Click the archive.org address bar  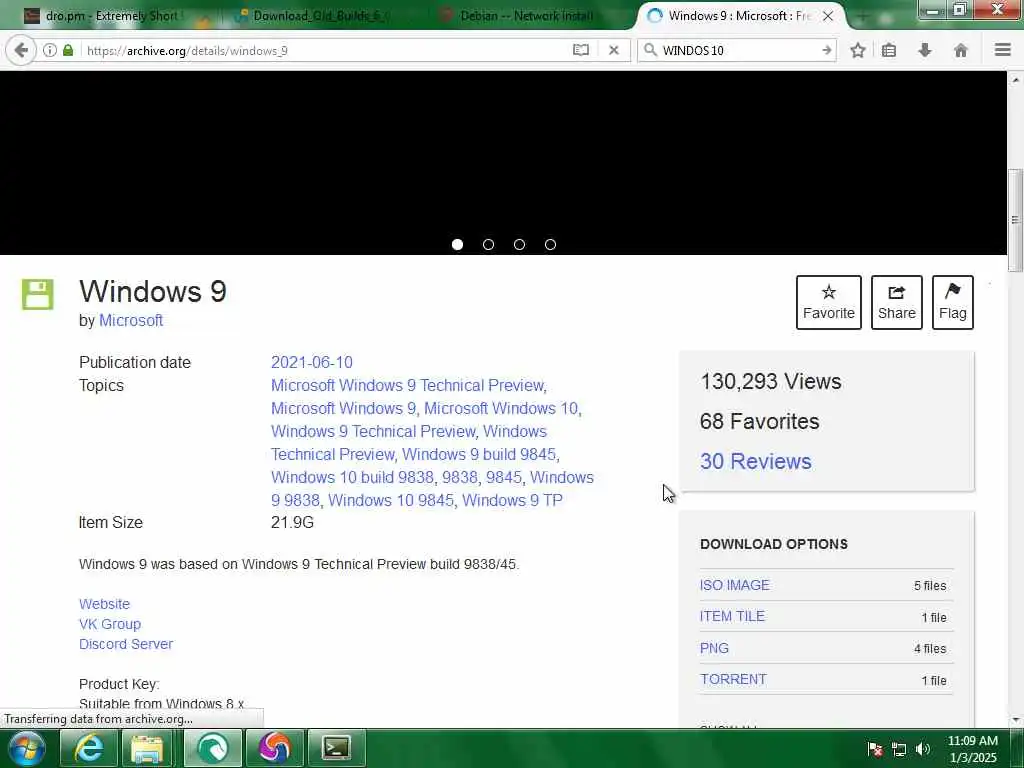327,50
